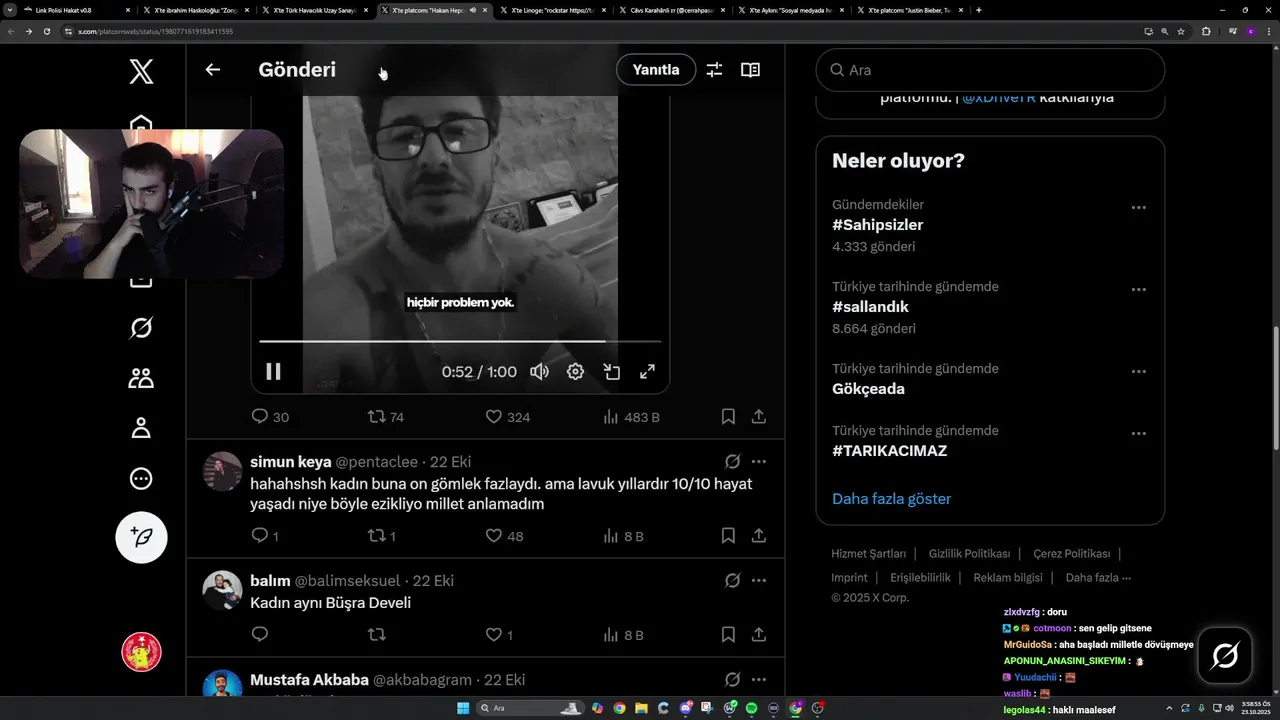Open more options on simun keya's reply

(759, 462)
